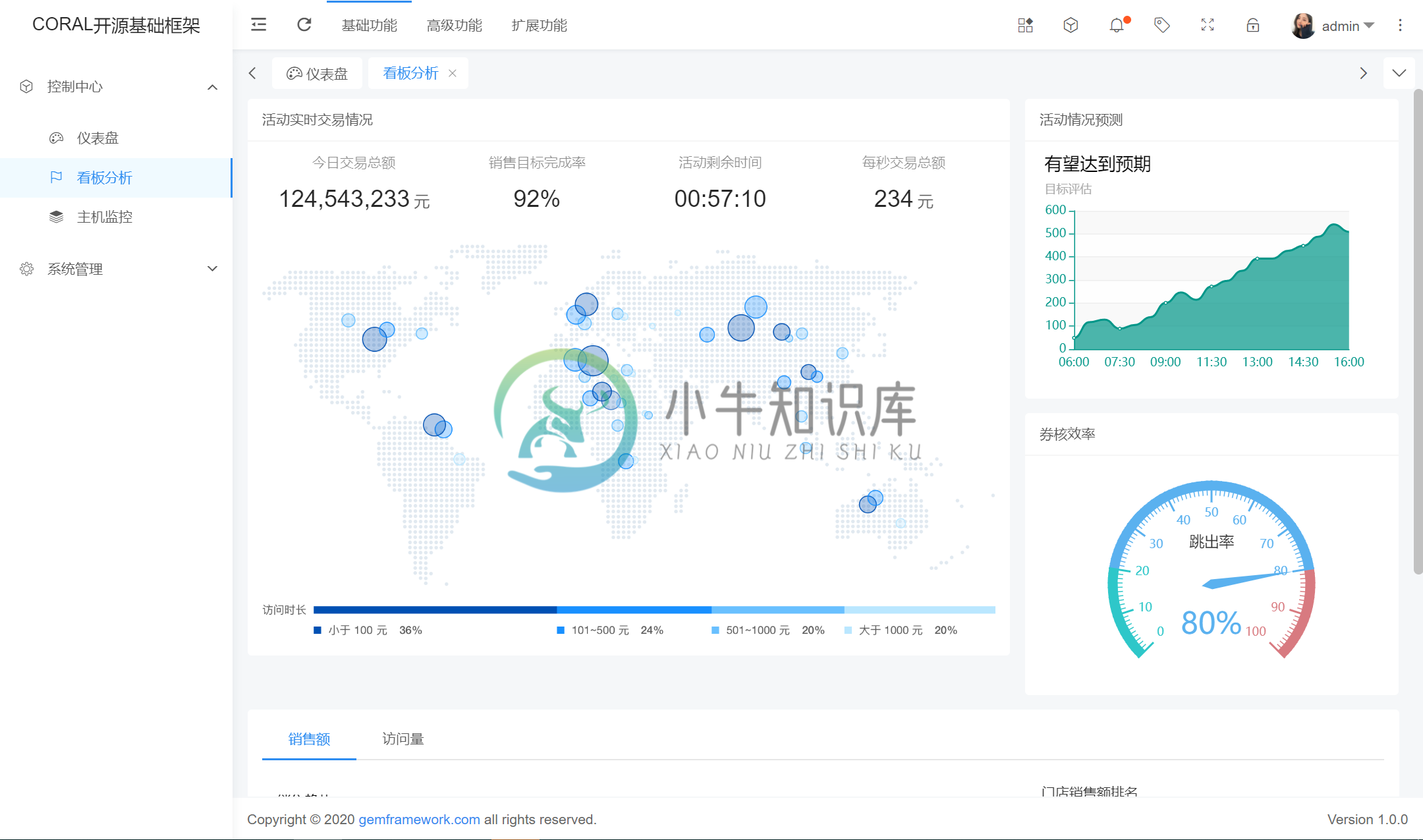Click the 101~500 元 legend swatch
Viewport: 1423px width, 840px height.
click(x=561, y=630)
